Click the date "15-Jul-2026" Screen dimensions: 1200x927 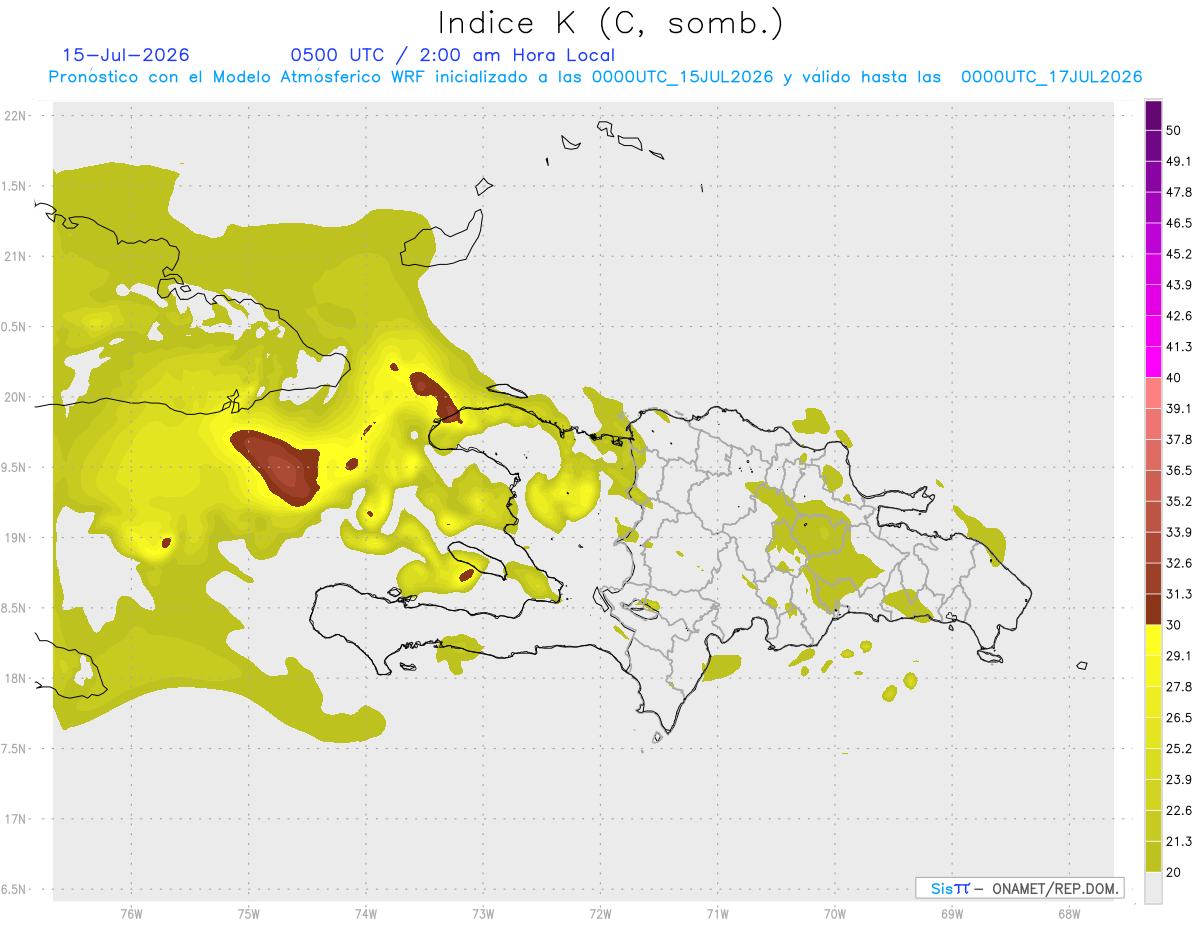126,55
